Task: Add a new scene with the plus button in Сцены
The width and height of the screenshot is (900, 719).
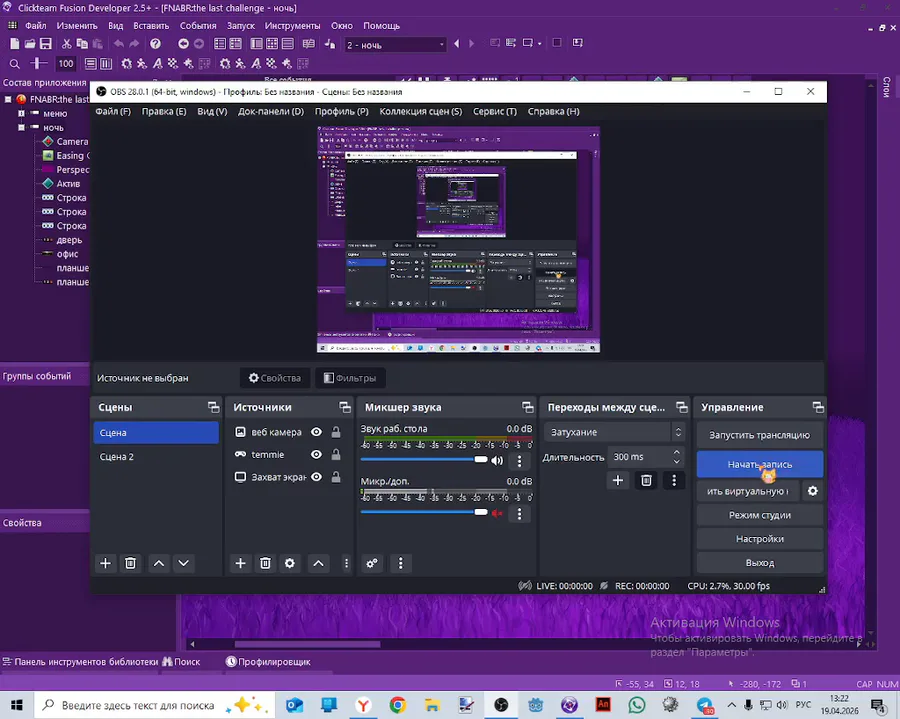Action: click(x=106, y=563)
